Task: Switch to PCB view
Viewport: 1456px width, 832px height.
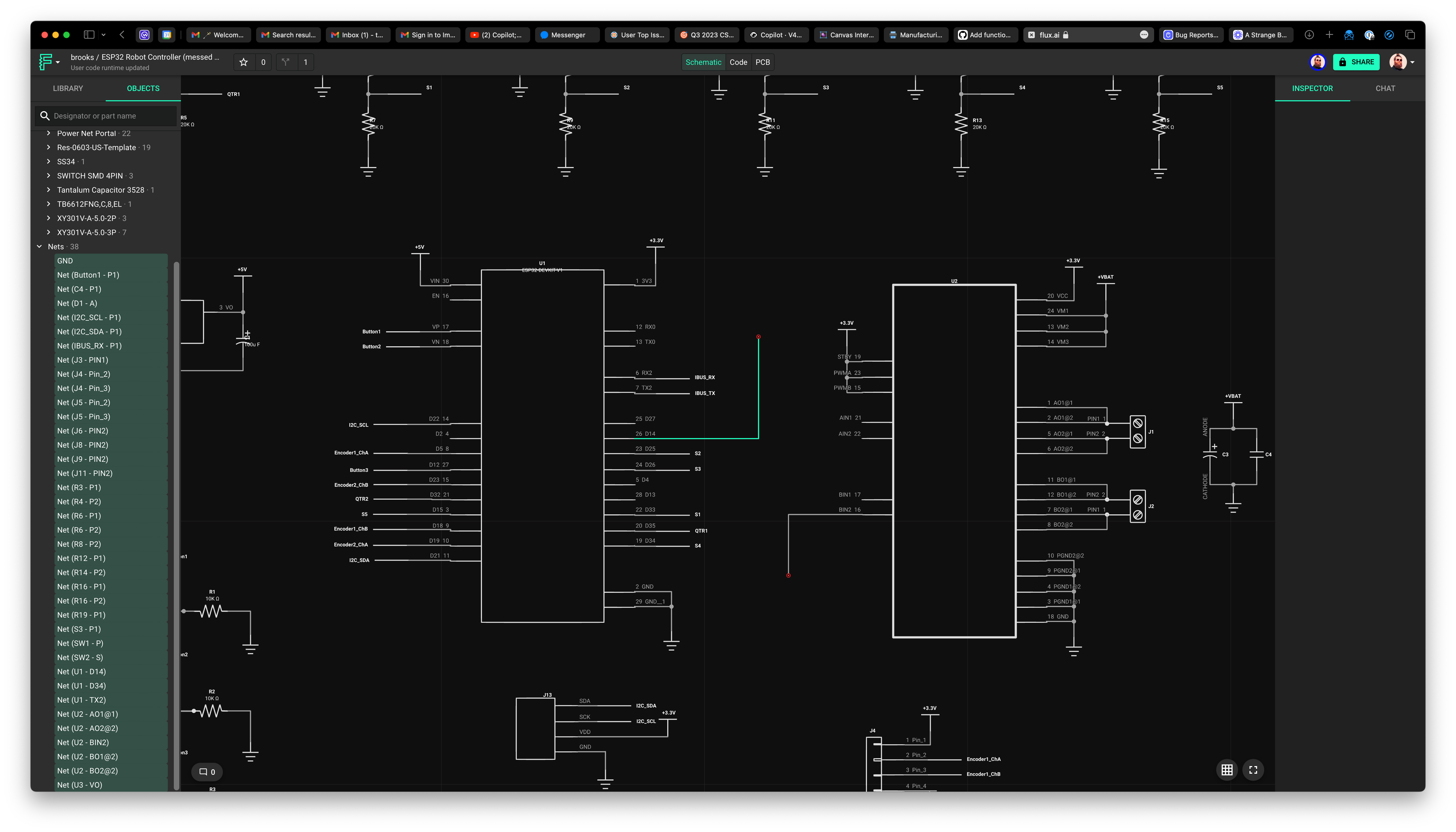Action: [x=762, y=62]
